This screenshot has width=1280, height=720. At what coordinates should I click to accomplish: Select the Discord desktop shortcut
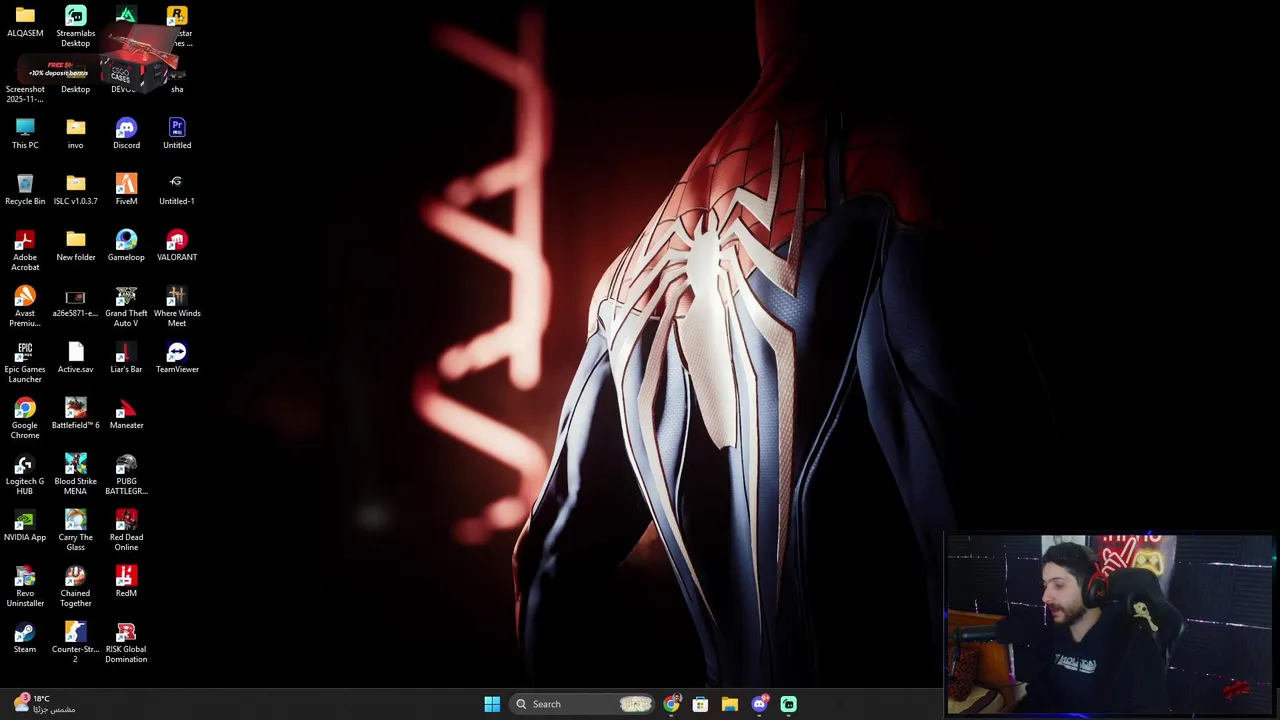coord(126,134)
